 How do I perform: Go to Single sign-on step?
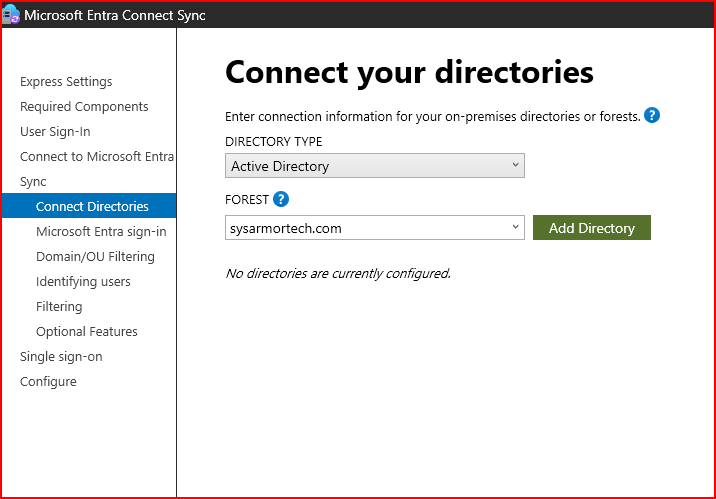point(61,357)
